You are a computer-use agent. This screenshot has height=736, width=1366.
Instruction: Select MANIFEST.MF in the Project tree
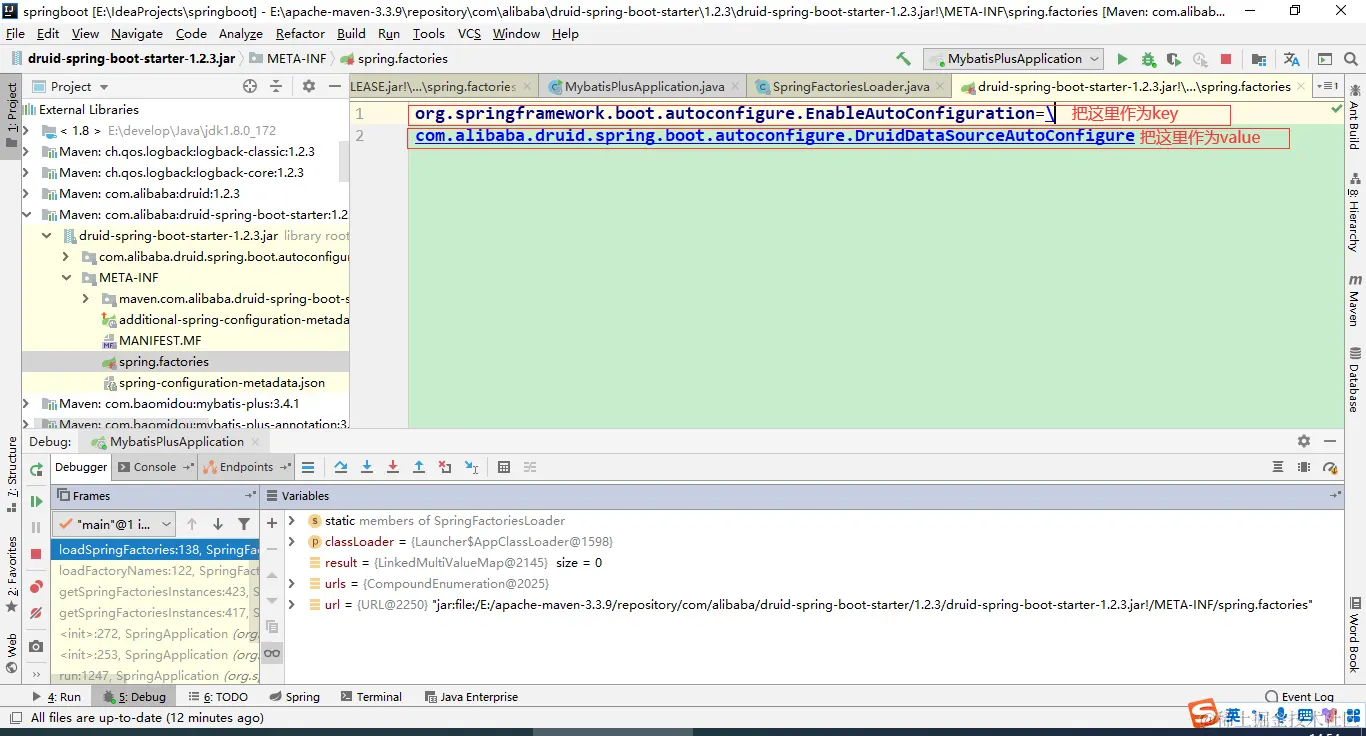[160, 341]
